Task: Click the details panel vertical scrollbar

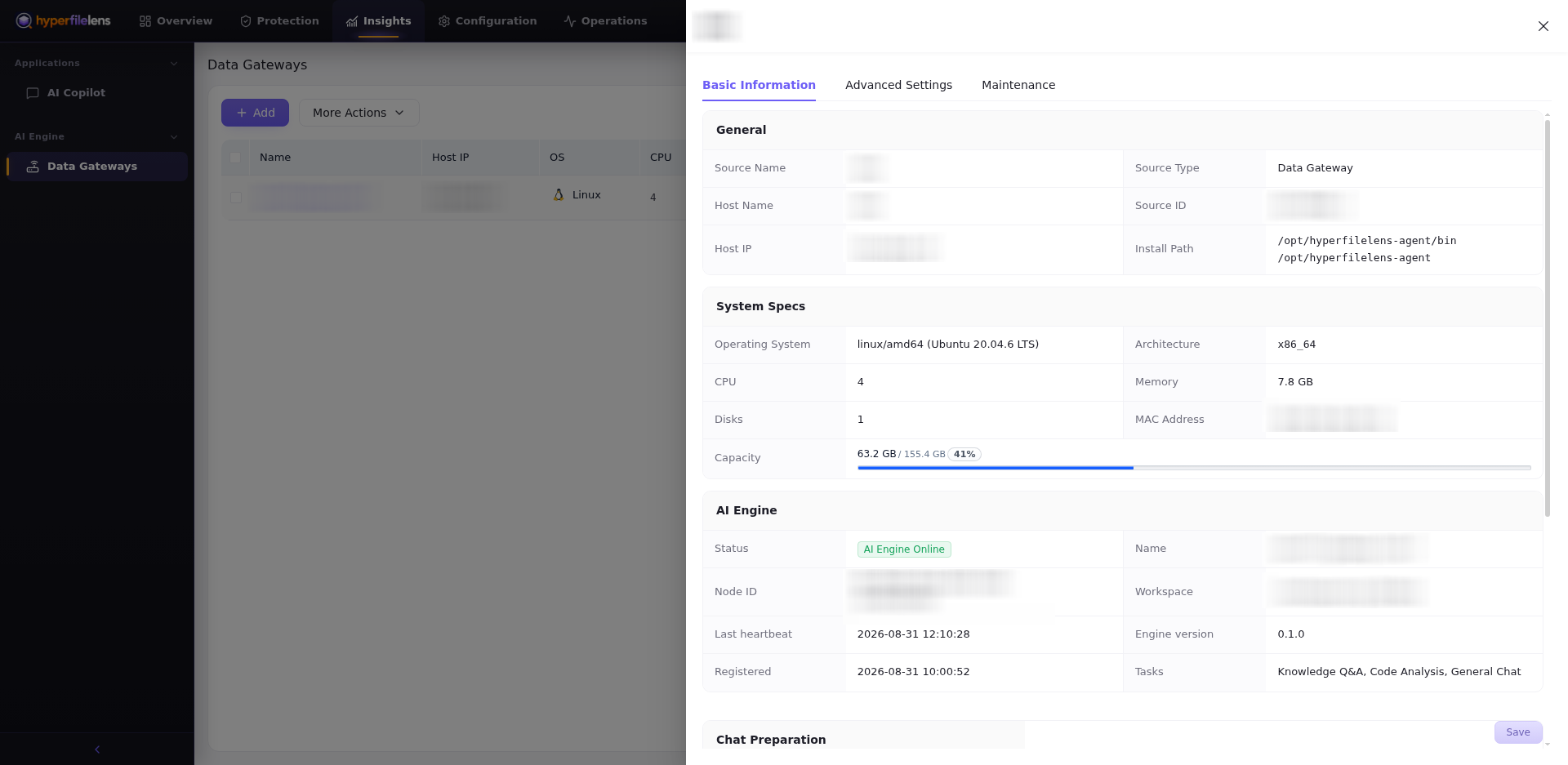Action: 1547,318
